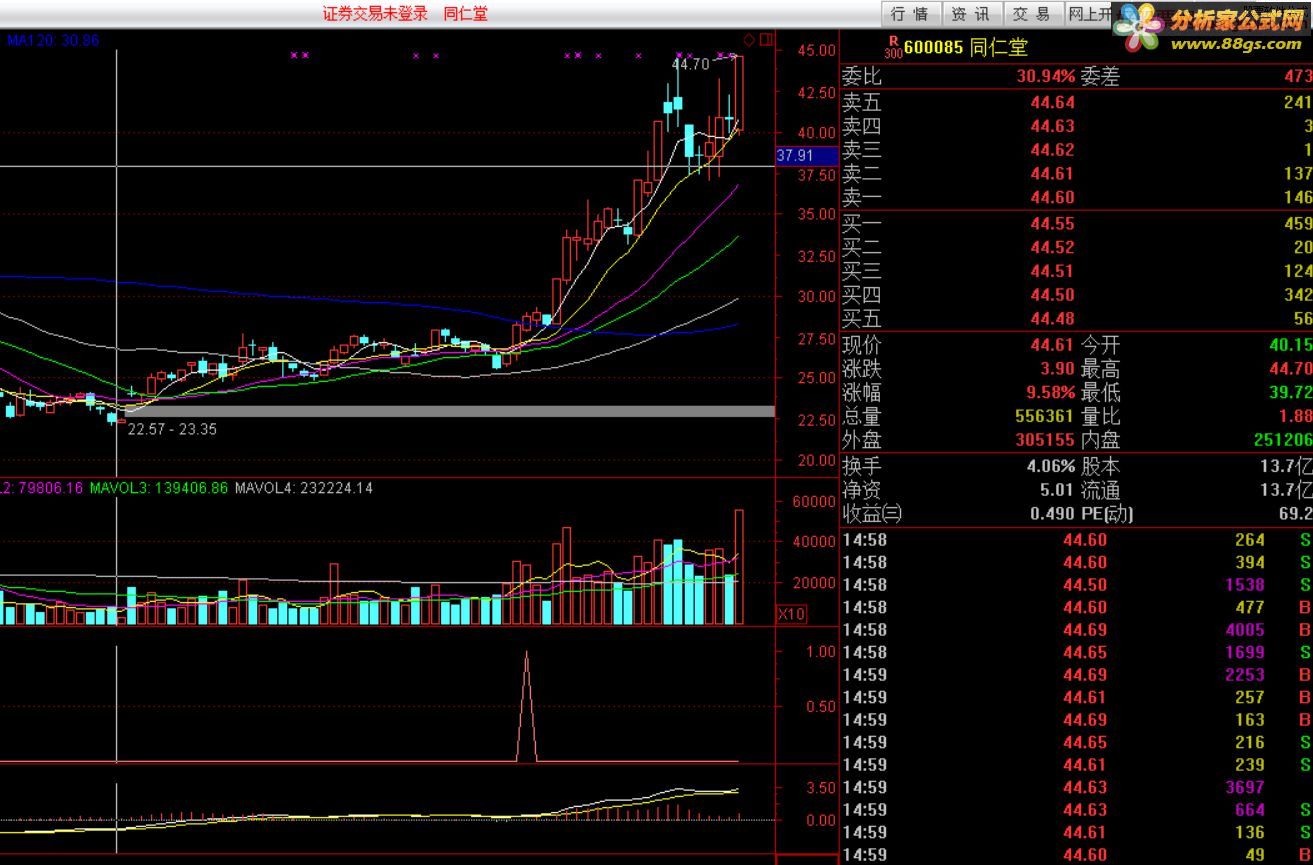1313x865 pixels.
Task: Click the 最低 39.72 low value
Action: 1291,392
